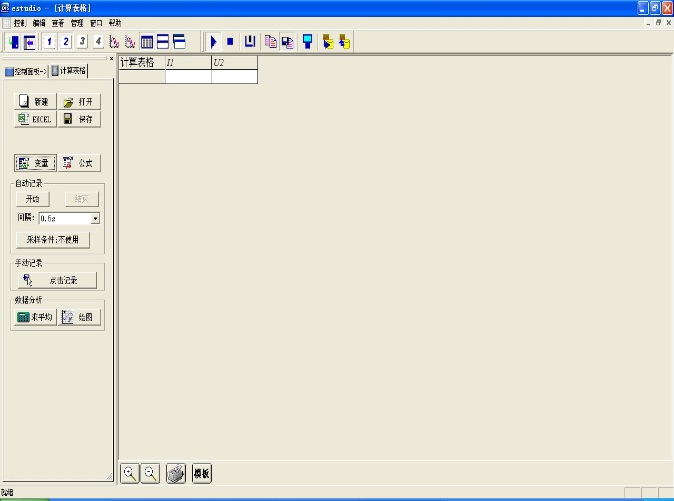Switch to the 计算表格 tab
Screen dimensions: 674x501
[68, 71]
